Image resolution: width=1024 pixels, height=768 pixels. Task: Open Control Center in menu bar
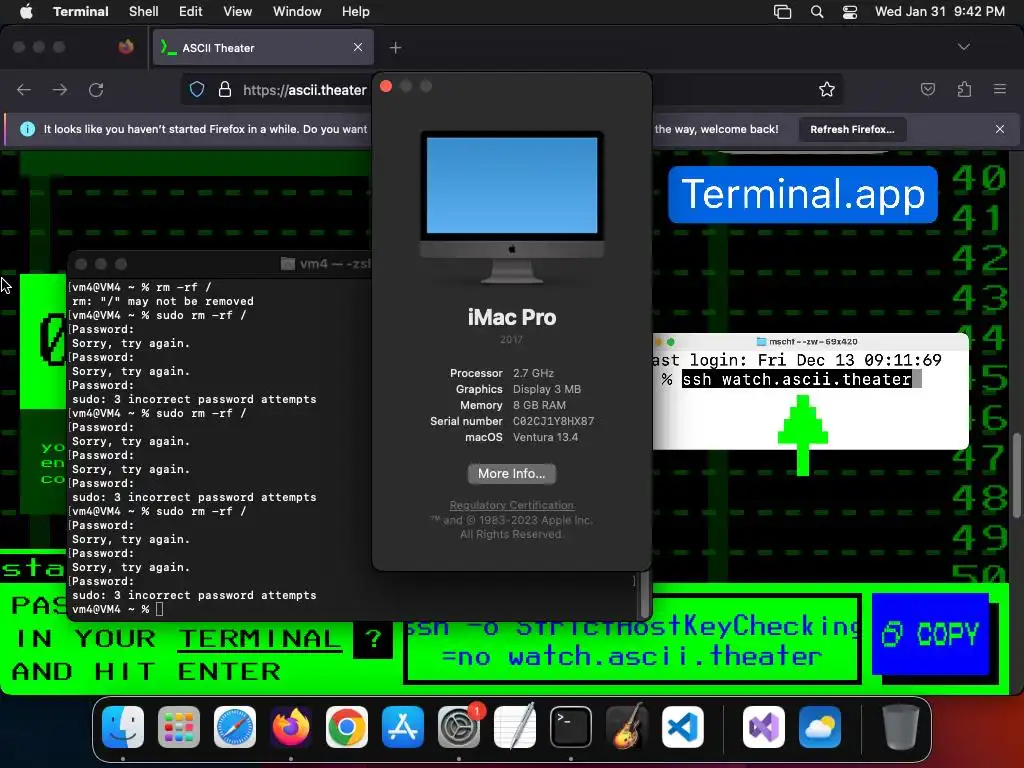[850, 12]
